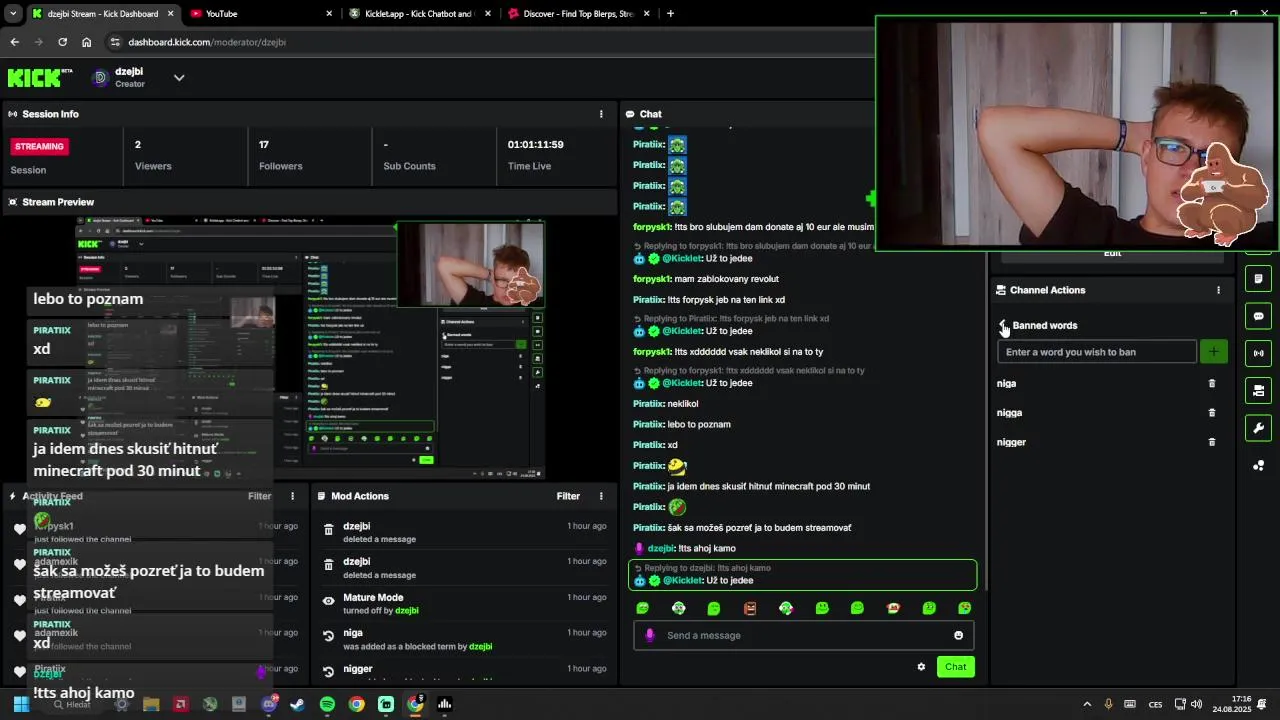Click forpysk1 on 'mam zablokovany revolut' message
Image resolution: width=1280 pixels, height=720 pixels.
[x=651, y=279]
